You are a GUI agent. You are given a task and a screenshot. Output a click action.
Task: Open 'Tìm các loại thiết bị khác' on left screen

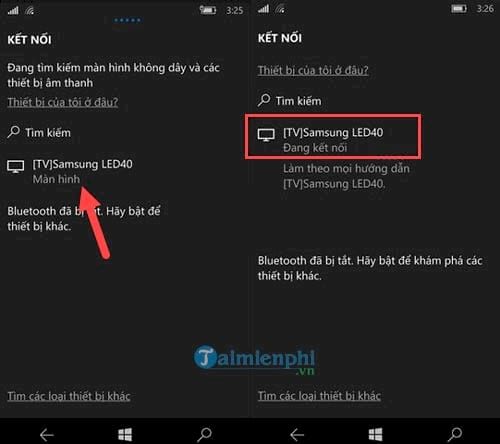click(x=69, y=396)
